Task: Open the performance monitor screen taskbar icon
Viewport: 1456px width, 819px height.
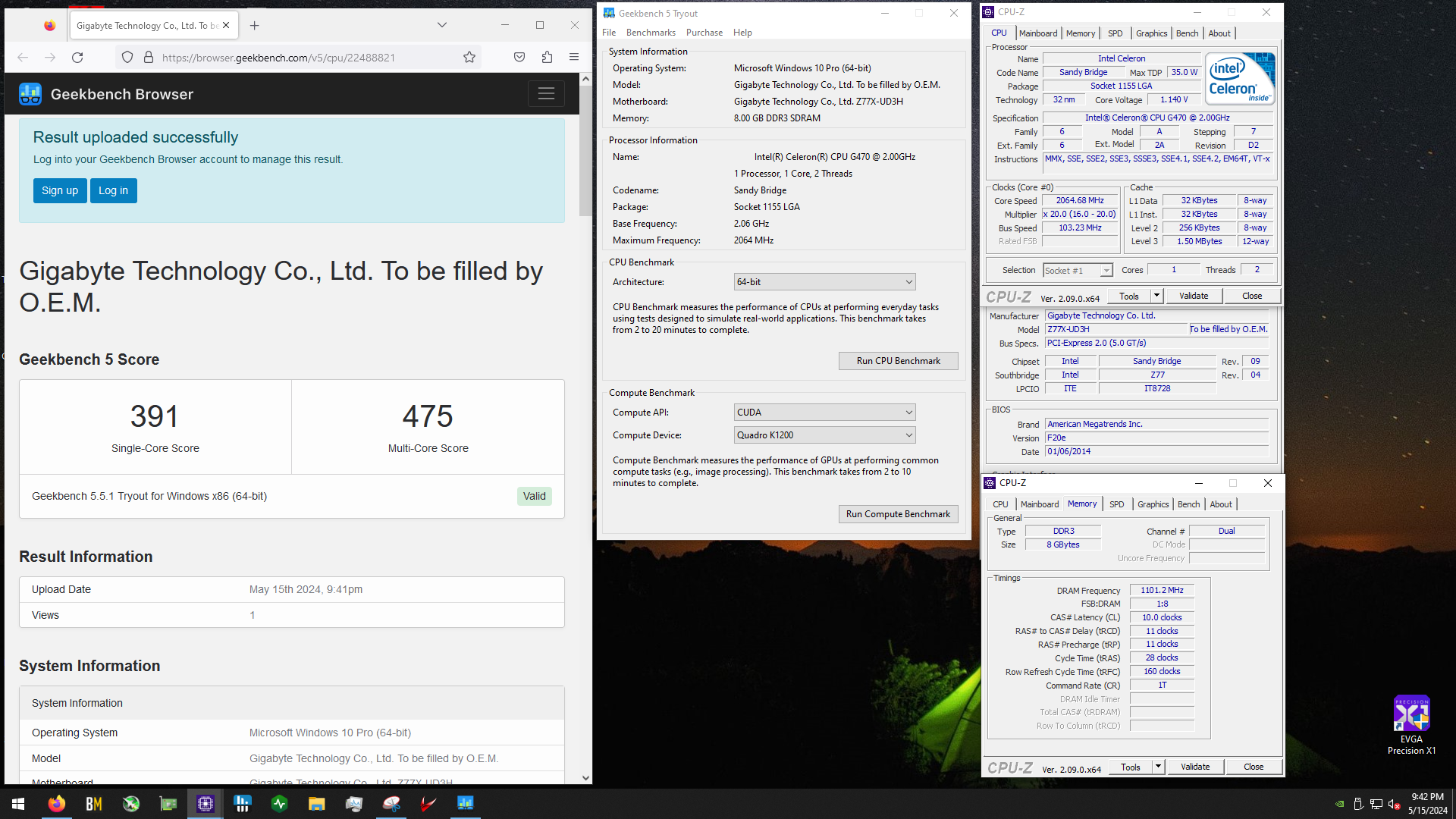Action: tap(354, 804)
